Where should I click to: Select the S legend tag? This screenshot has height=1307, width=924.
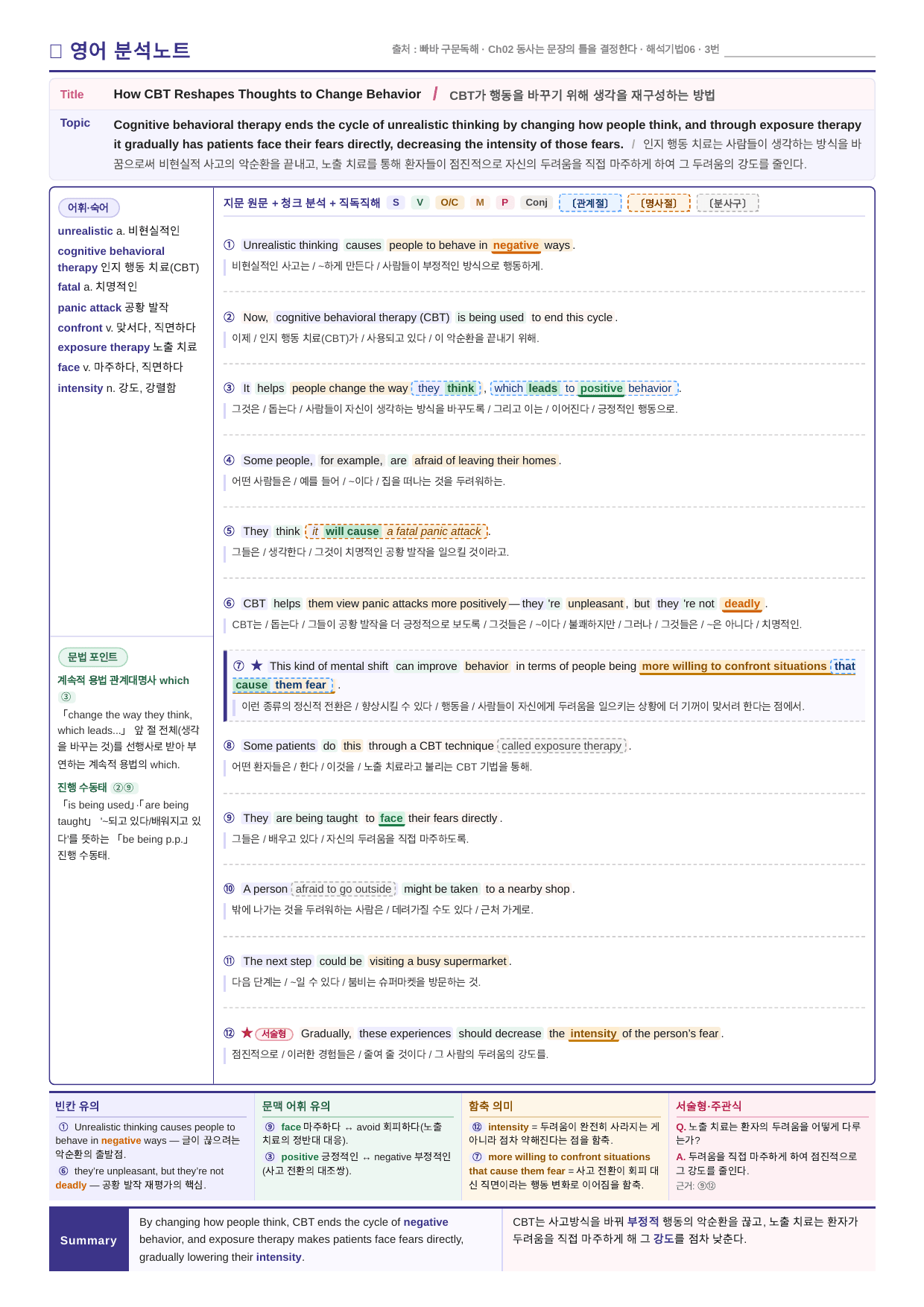click(x=396, y=203)
